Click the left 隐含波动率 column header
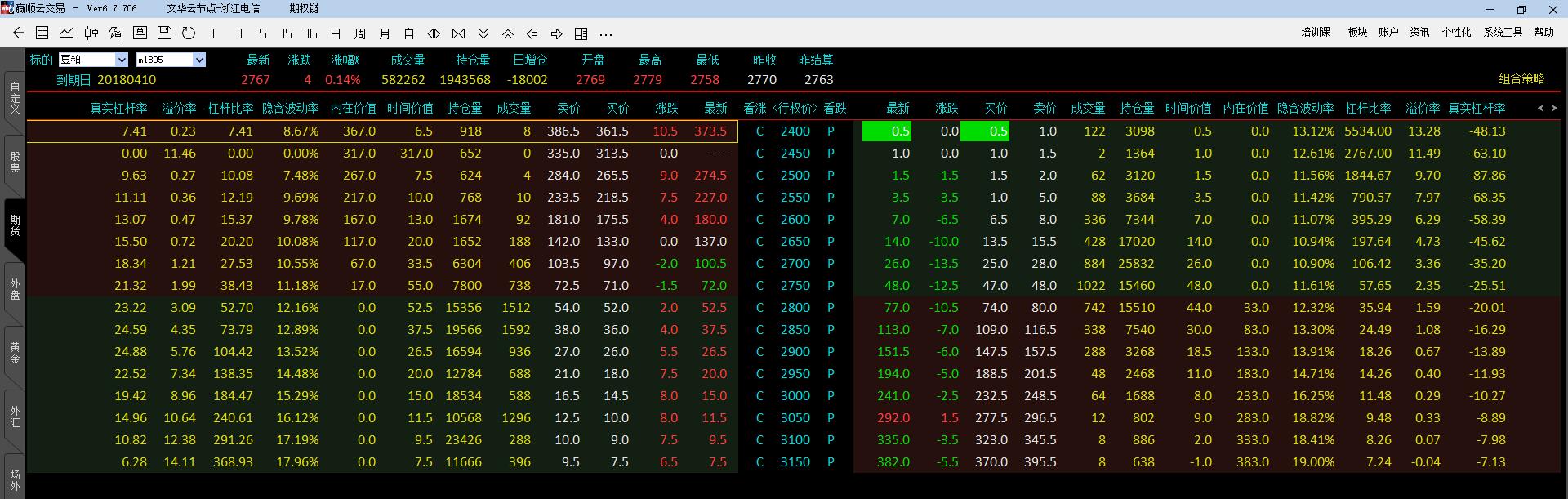Image resolution: width=1568 pixels, height=499 pixels. pyautogui.click(x=290, y=108)
